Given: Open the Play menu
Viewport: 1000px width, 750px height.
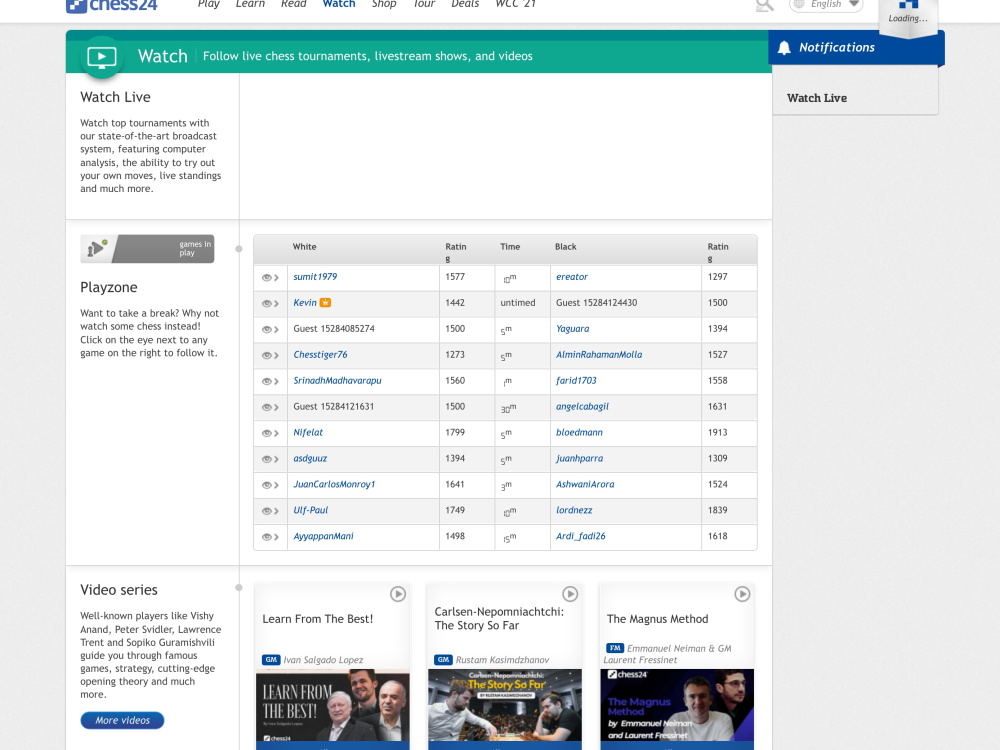Looking at the screenshot, I should (209, 4).
